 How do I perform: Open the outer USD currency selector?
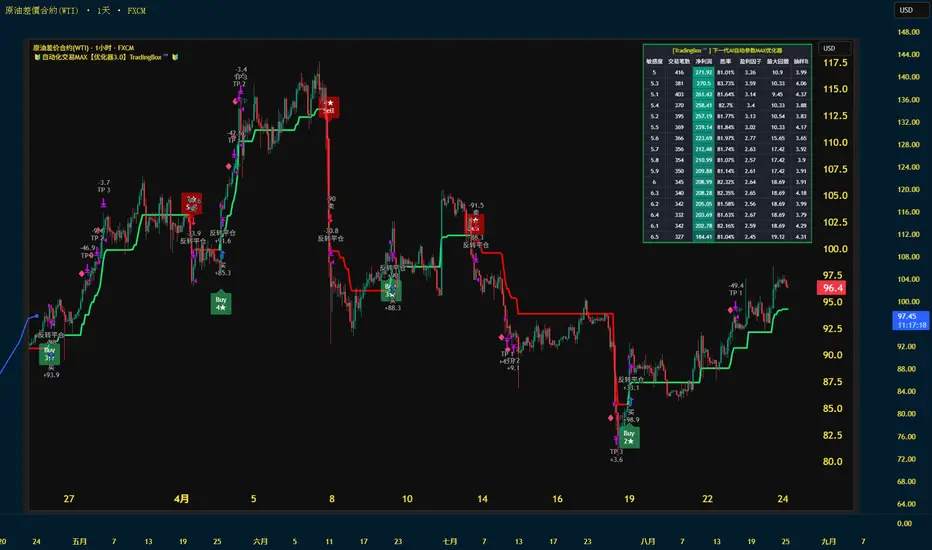[909, 10]
